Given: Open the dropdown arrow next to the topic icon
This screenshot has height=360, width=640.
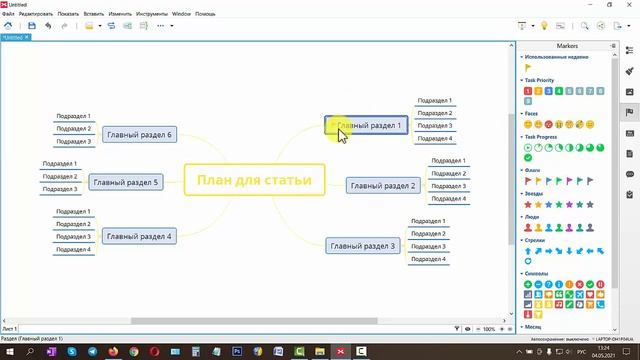Looking at the screenshot, I should click(100, 26).
